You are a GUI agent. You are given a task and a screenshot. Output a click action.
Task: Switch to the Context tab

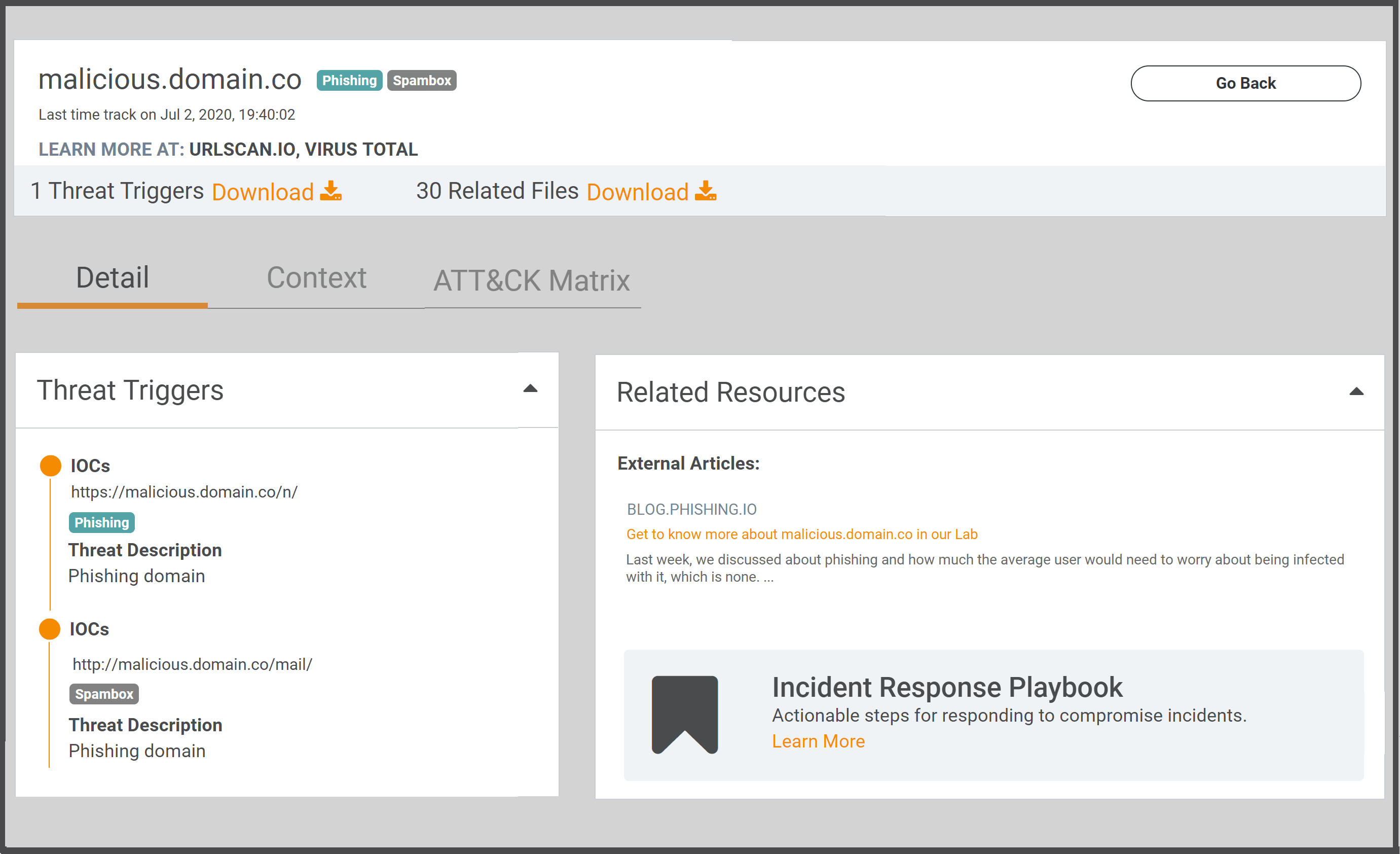pyautogui.click(x=316, y=277)
